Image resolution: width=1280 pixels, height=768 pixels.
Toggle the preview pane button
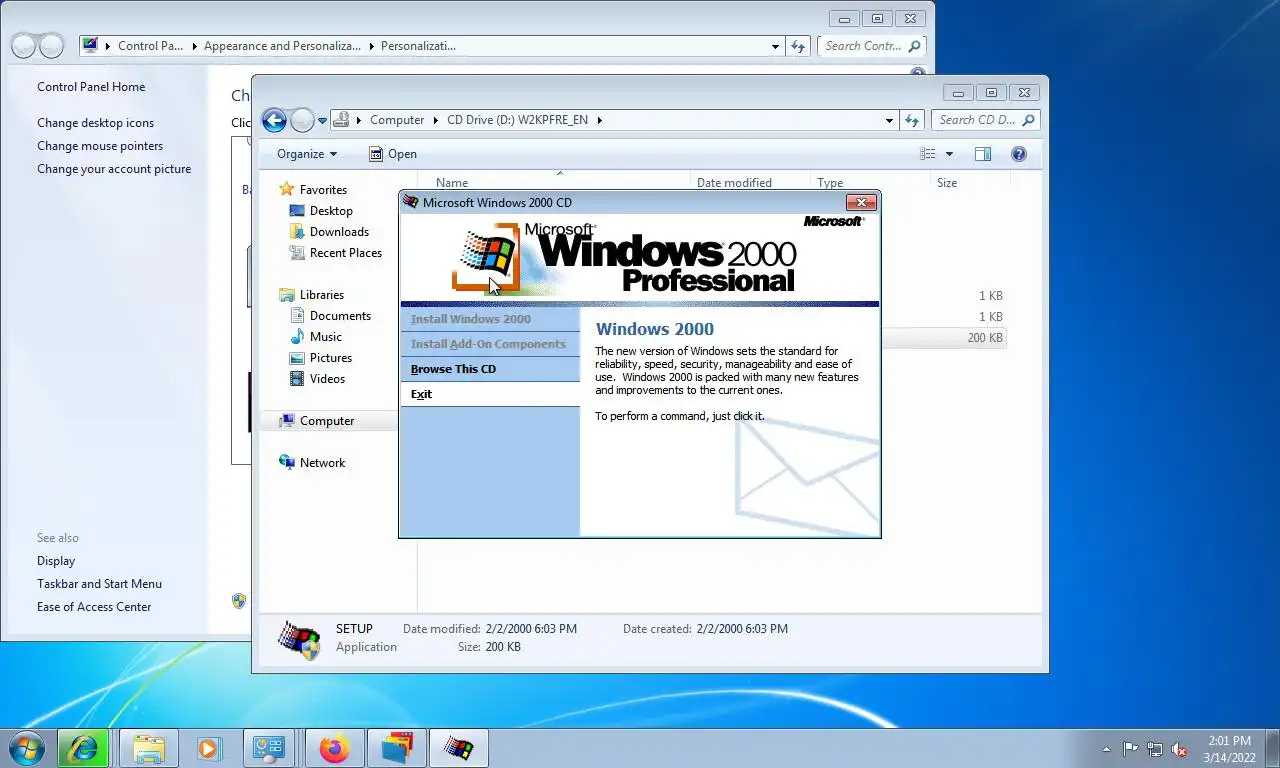click(983, 154)
